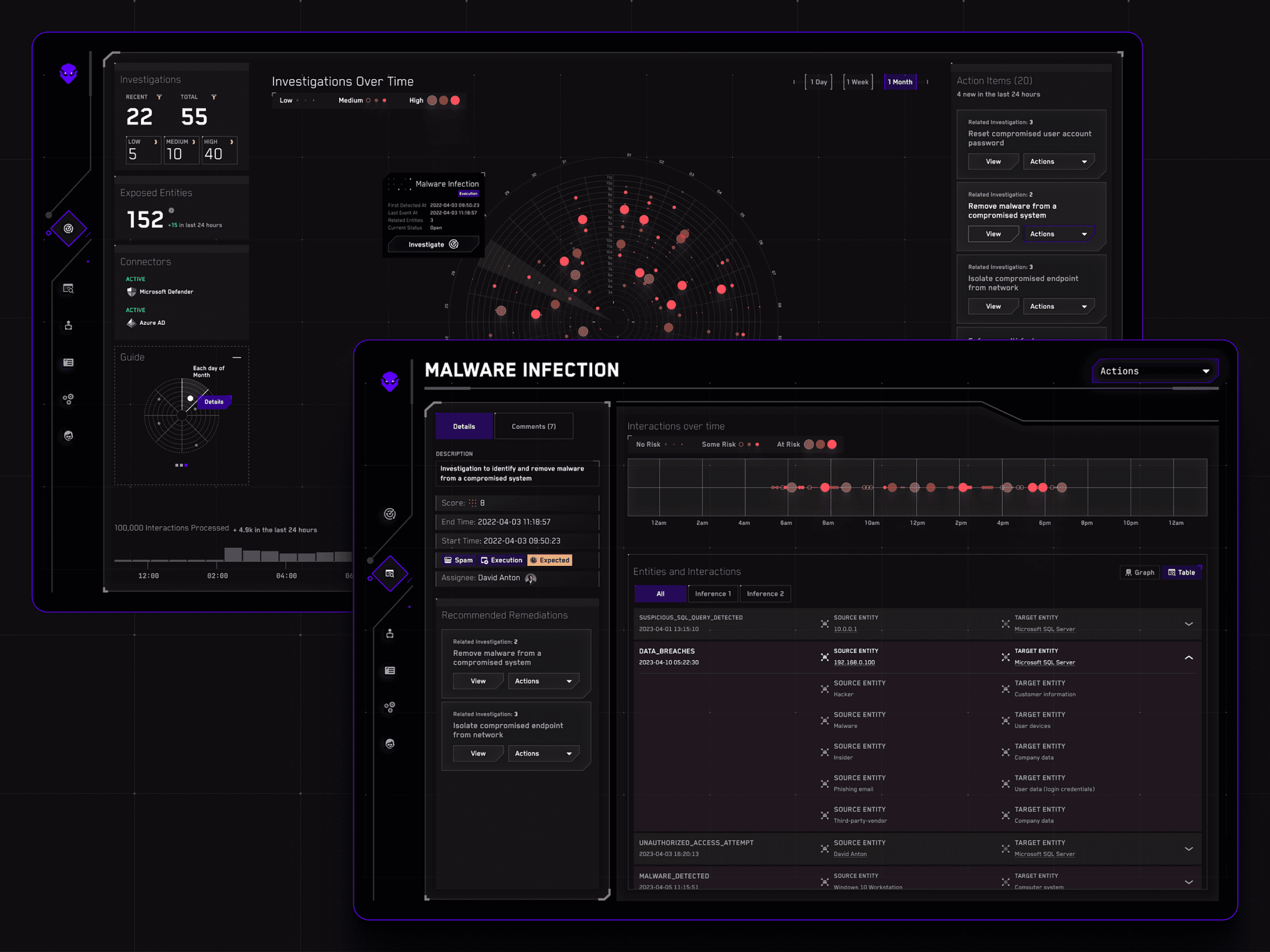This screenshot has width=1270, height=952.
Task: Click View button on Remove malware remediation
Action: (x=476, y=681)
